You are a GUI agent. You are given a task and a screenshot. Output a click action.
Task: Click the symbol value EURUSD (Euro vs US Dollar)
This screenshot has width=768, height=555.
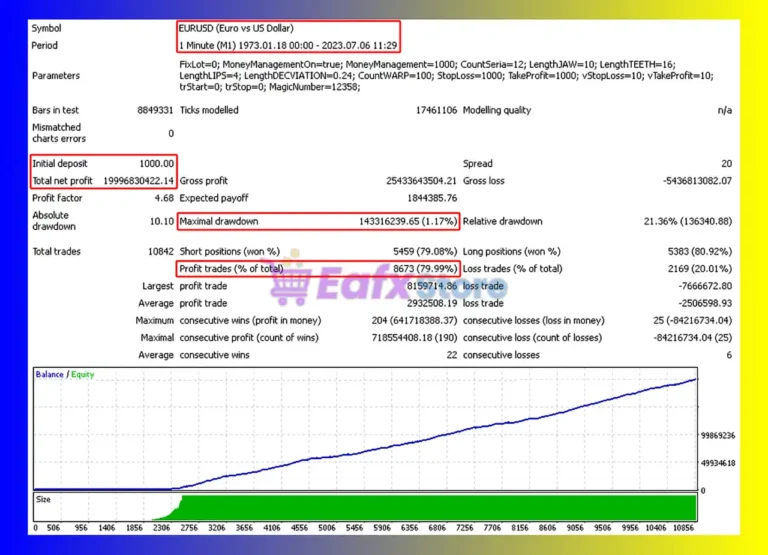(236, 28)
